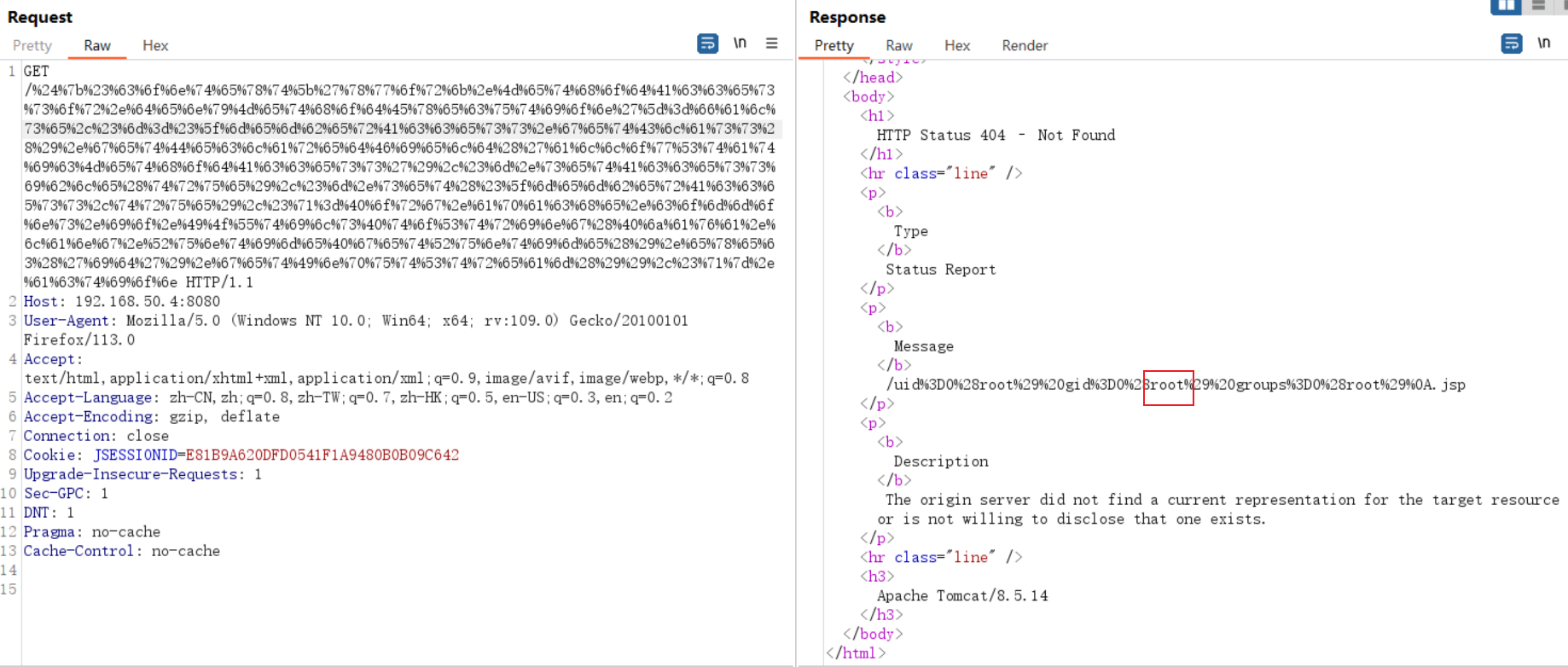Click the </body> closing tag
Screen dimensions: 1568x667
(x=873, y=634)
